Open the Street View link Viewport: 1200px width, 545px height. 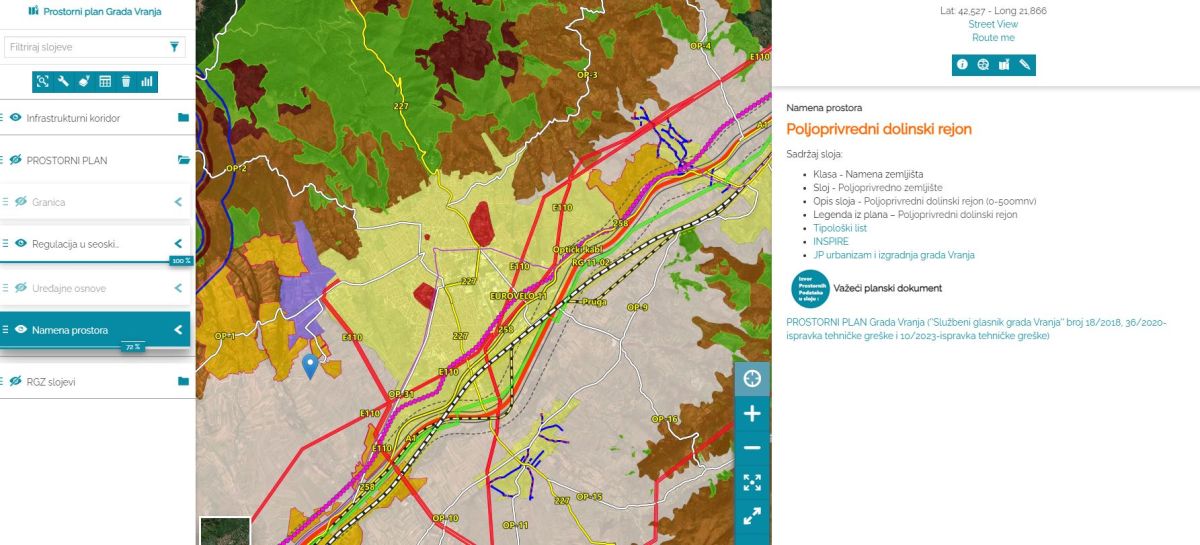[992, 24]
